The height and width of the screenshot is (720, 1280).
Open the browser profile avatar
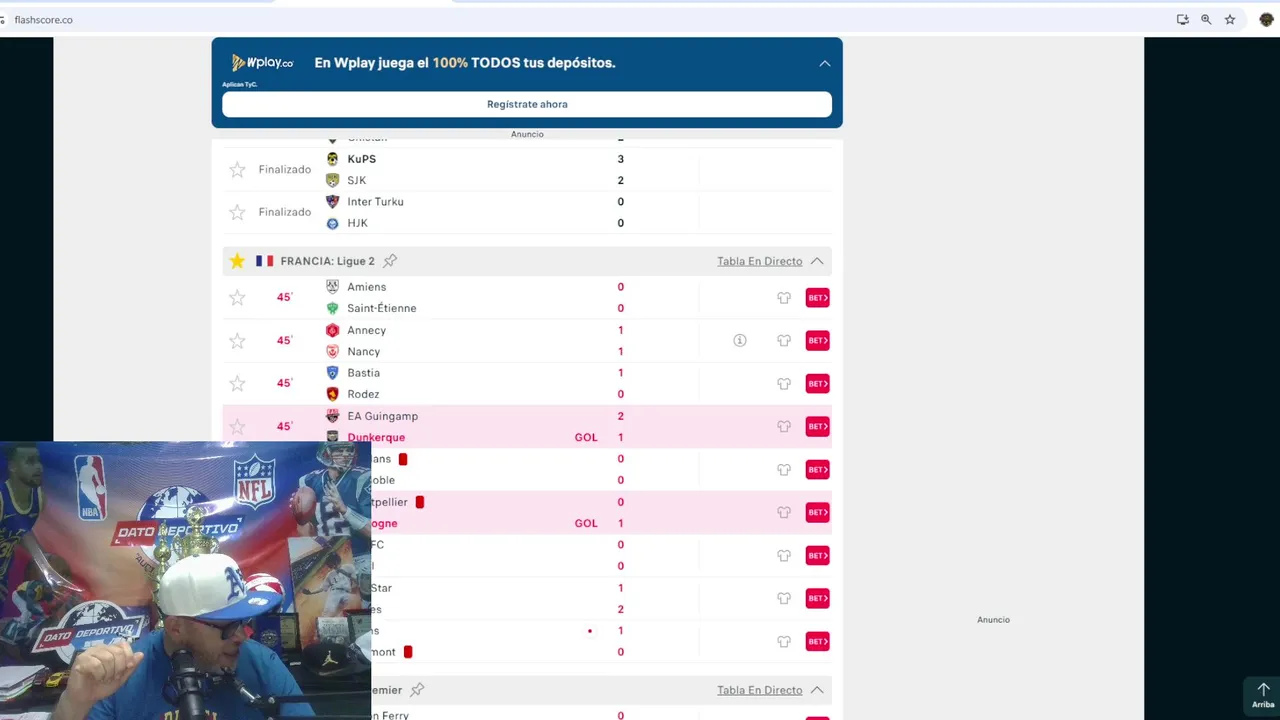tap(1266, 20)
